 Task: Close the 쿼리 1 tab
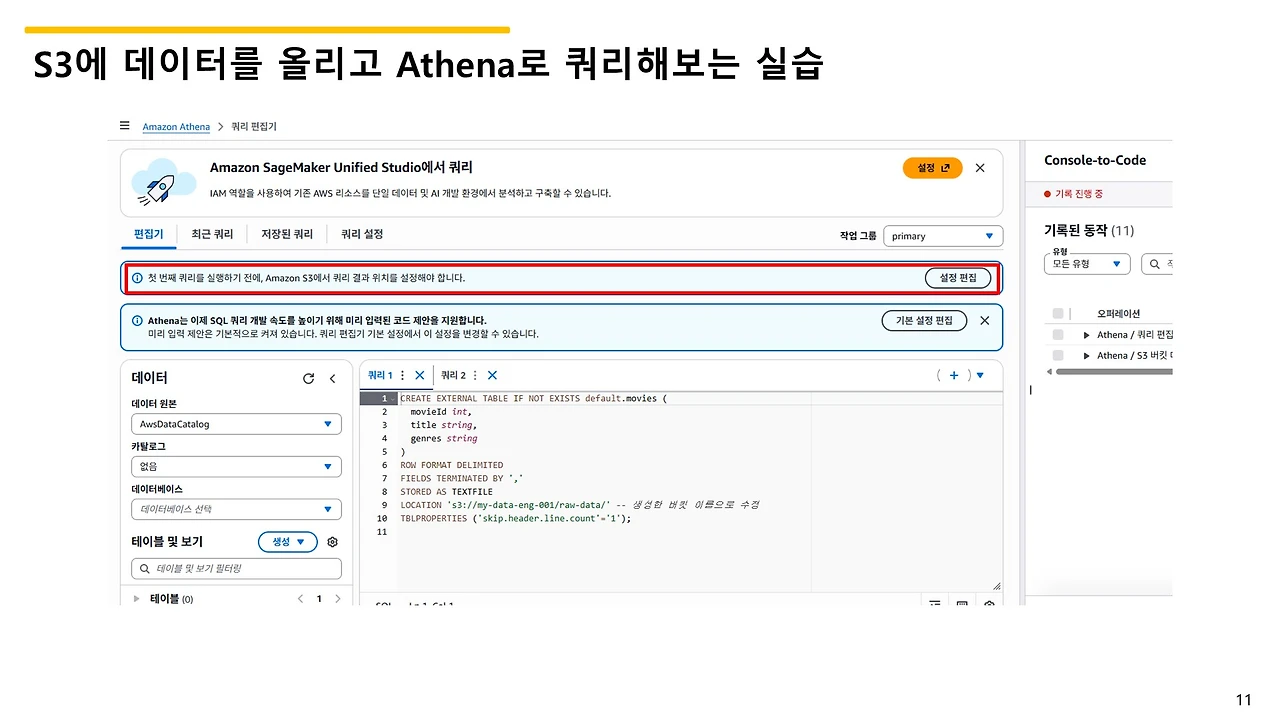point(420,375)
